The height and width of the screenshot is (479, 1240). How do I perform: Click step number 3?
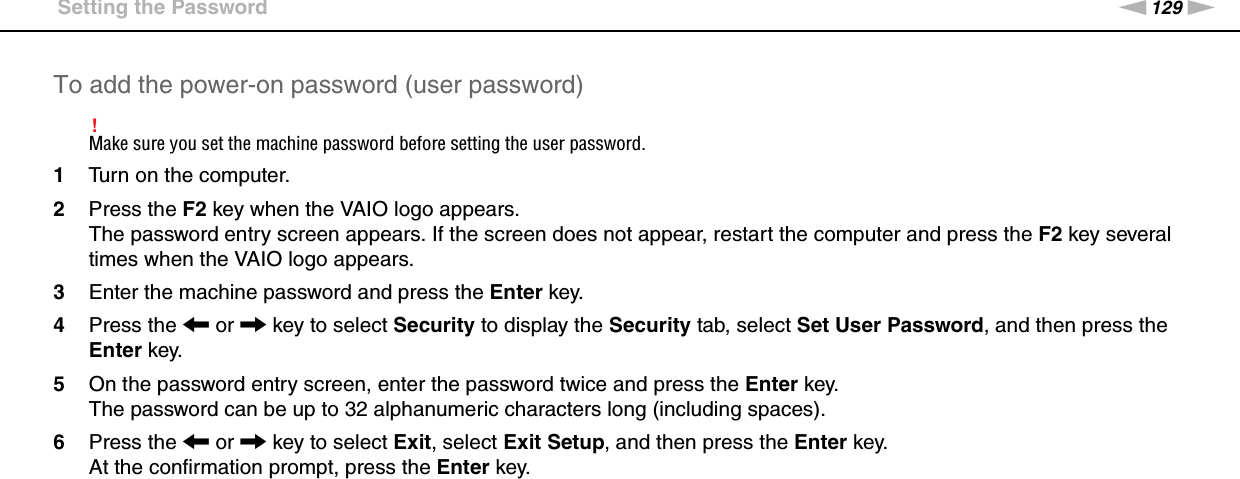tap(60, 293)
